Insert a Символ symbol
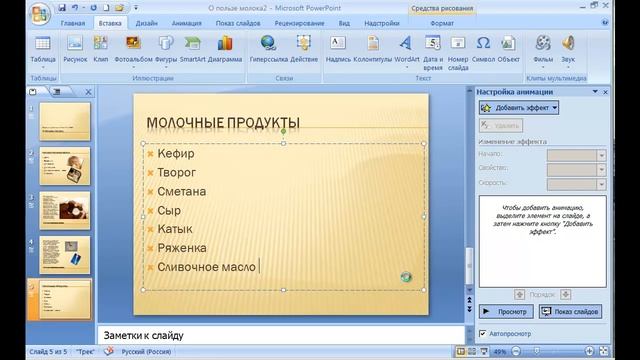The width and height of the screenshot is (640, 360). 483,49
